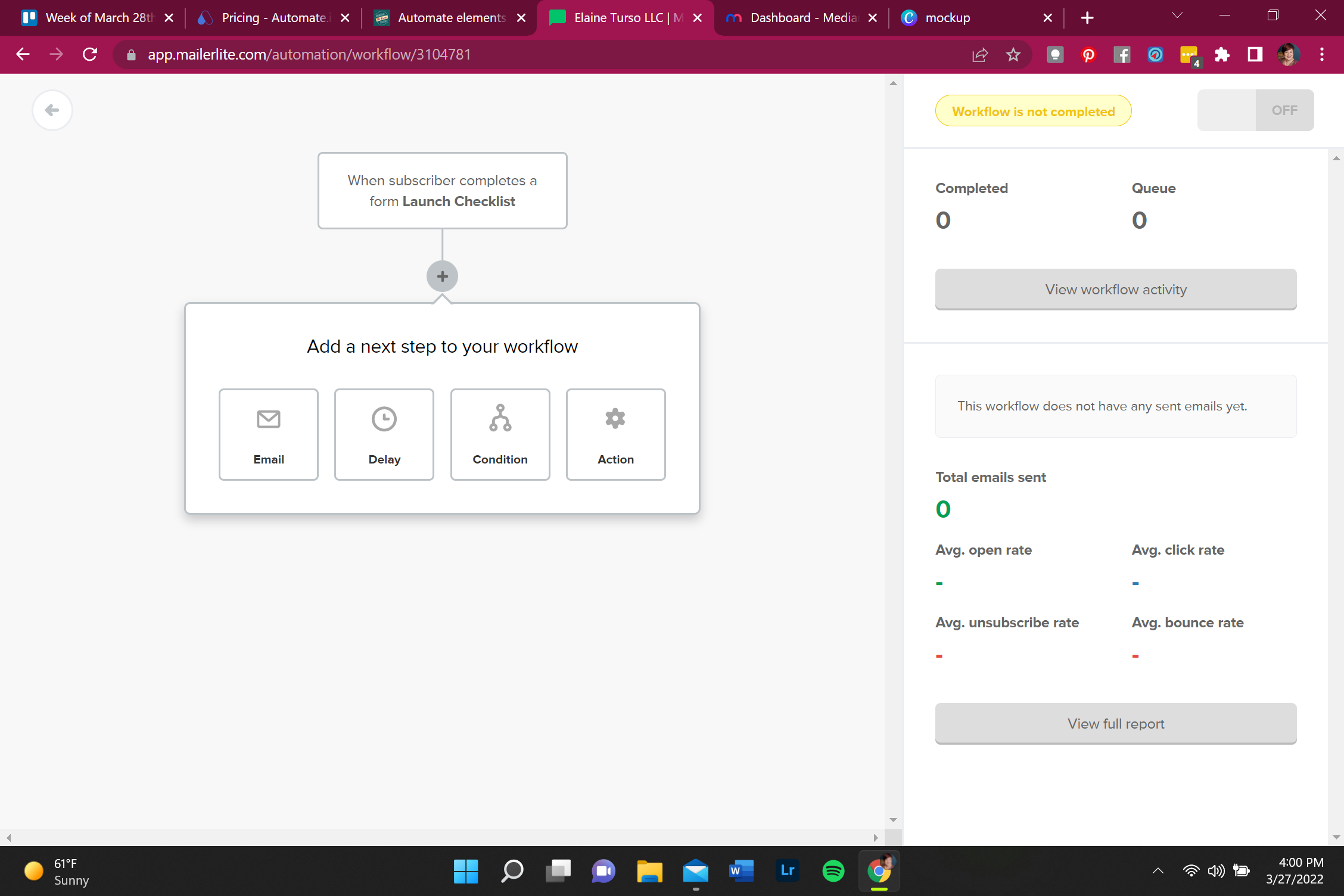Viewport: 1344px width, 896px height.
Task: Go back using the round arrow button
Action: [x=52, y=110]
